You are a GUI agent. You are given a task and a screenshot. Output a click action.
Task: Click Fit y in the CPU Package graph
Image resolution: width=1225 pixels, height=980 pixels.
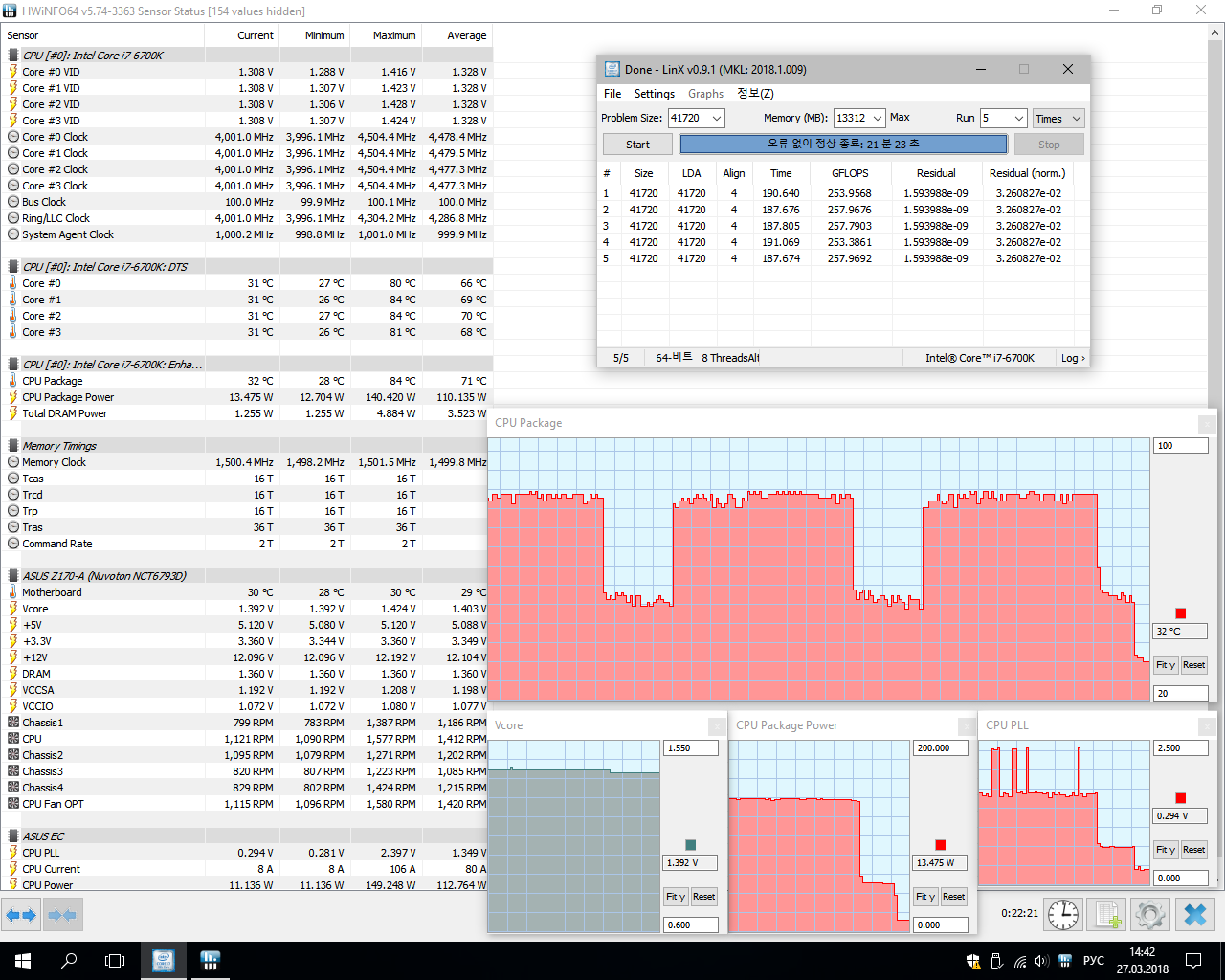1165,665
